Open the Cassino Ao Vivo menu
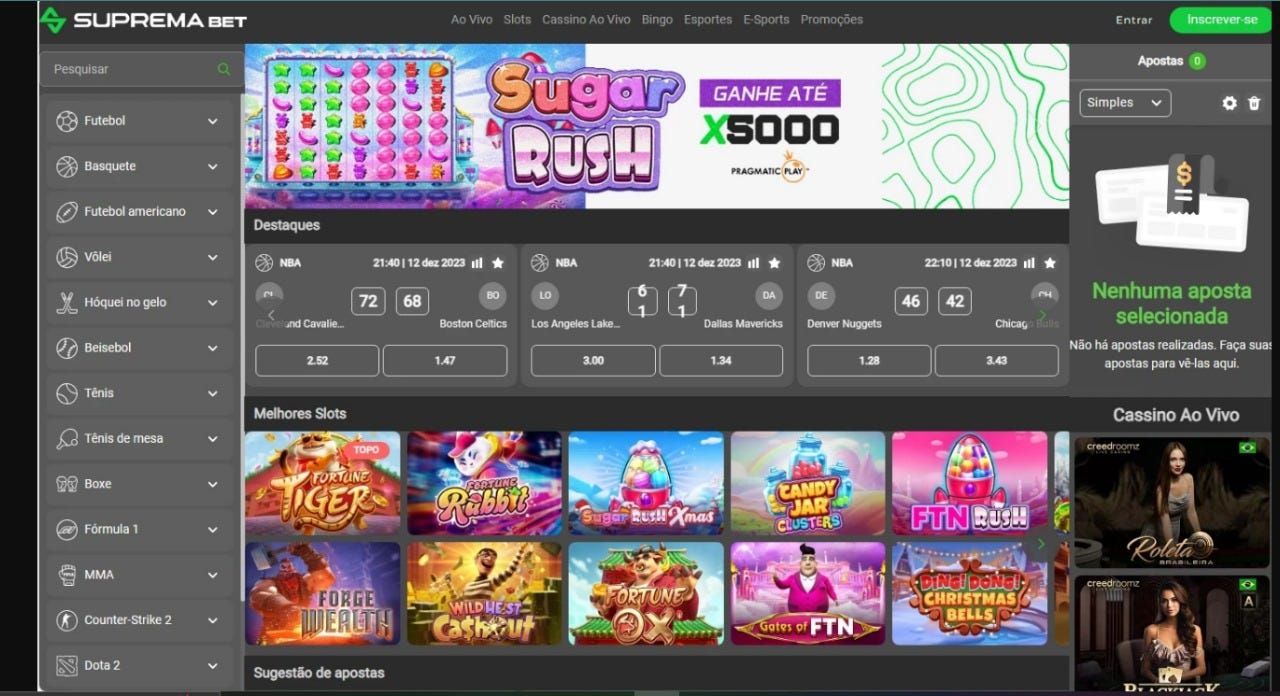Image resolution: width=1280 pixels, height=696 pixels. pos(586,20)
